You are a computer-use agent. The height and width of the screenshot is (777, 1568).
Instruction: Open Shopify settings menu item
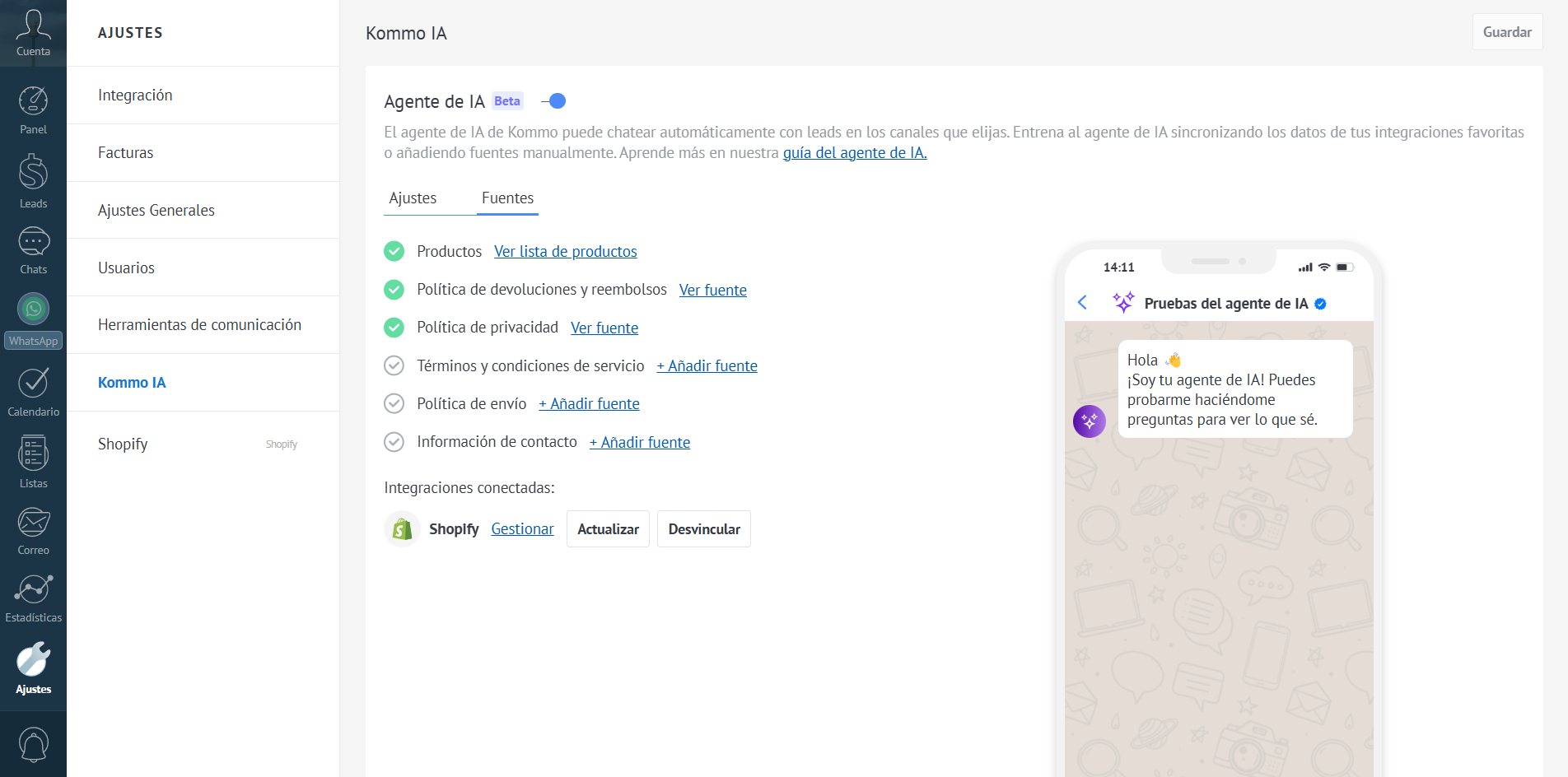click(x=203, y=444)
